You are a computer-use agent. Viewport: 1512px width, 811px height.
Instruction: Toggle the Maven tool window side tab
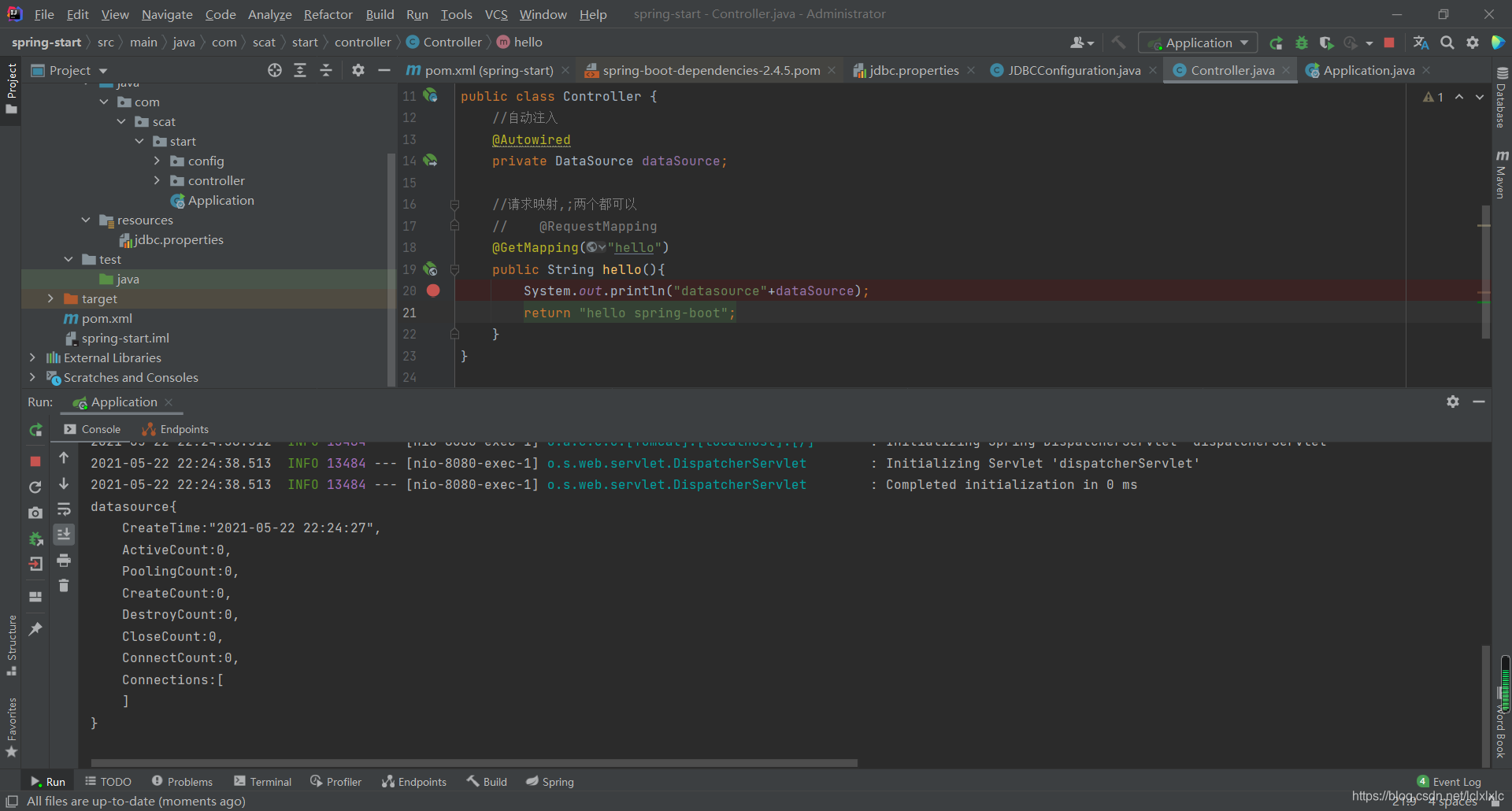tap(1501, 174)
